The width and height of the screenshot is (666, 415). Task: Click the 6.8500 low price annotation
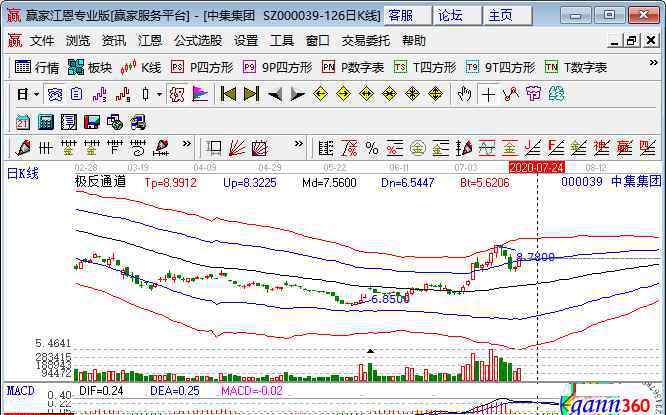point(390,299)
